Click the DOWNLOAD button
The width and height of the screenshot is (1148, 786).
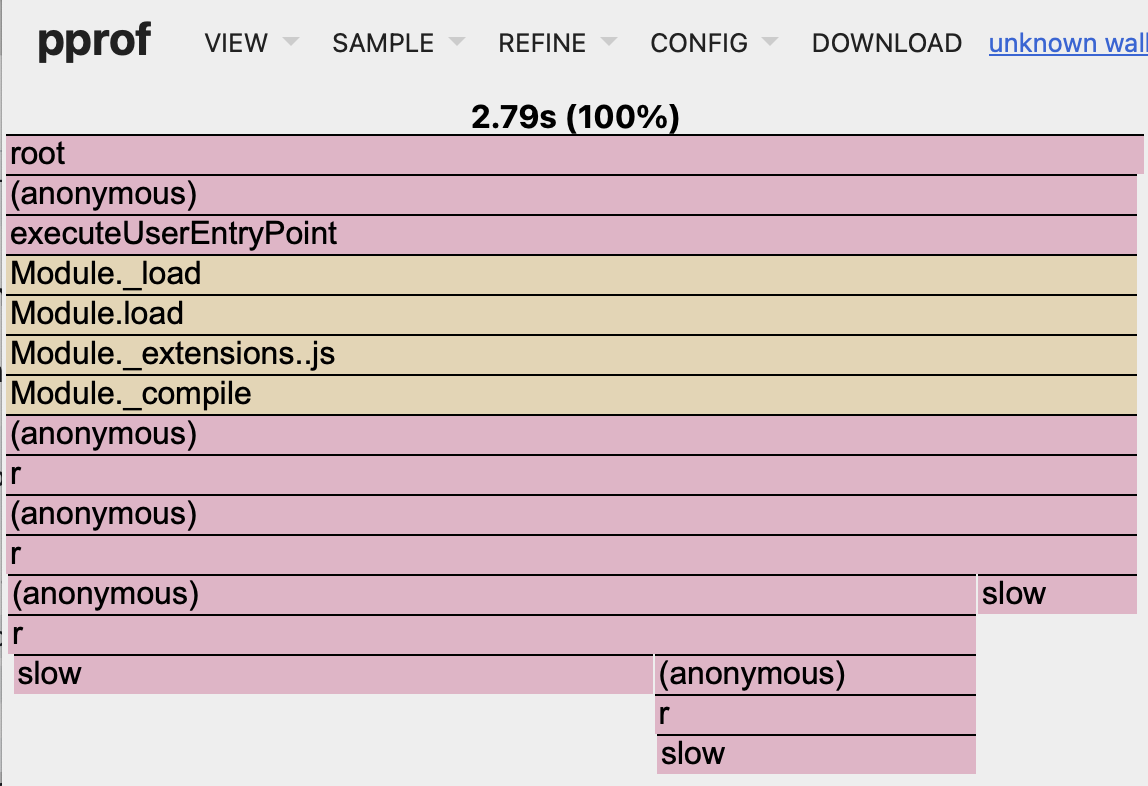886,43
